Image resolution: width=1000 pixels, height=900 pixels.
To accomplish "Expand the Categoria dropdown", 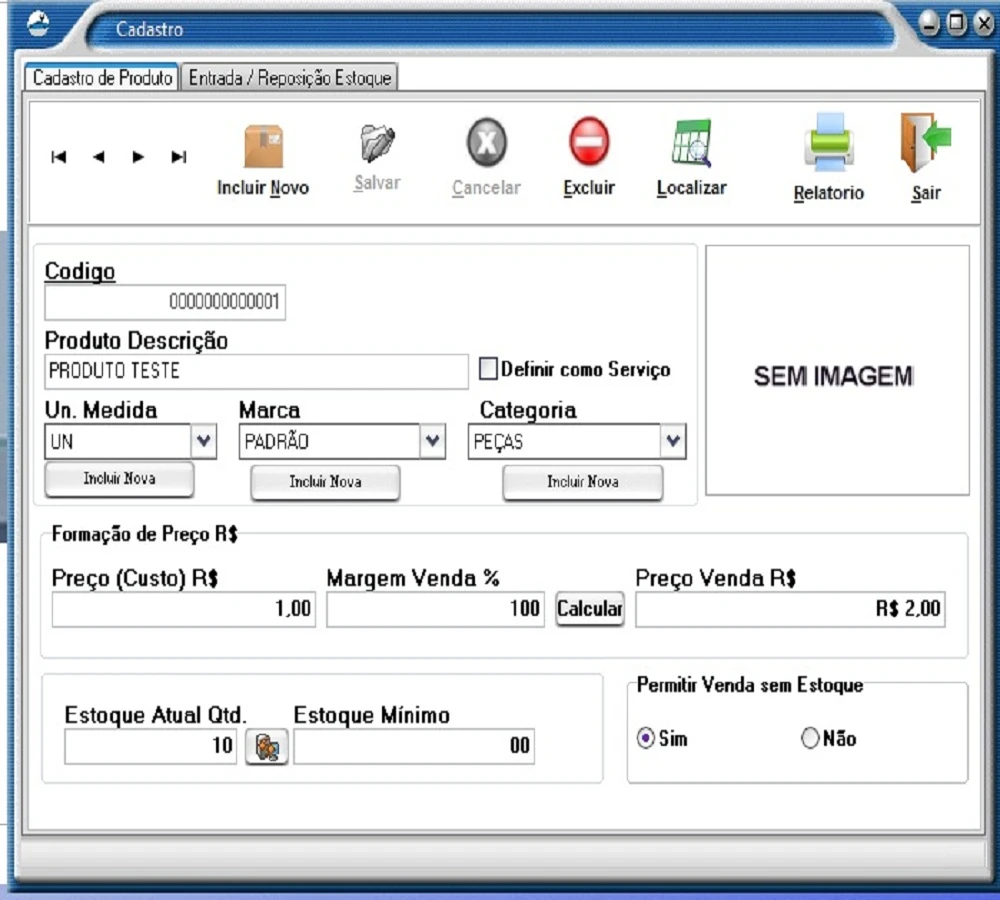I will pyautogui.click(x=673, y=441).
